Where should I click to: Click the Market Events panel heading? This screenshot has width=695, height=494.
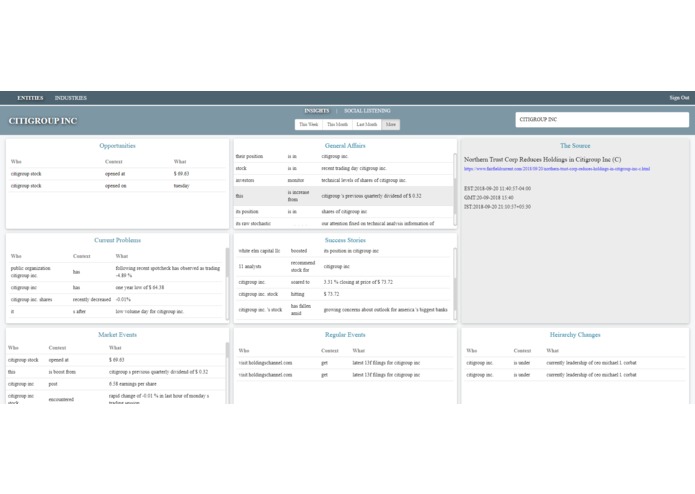[x=117, y=335]
